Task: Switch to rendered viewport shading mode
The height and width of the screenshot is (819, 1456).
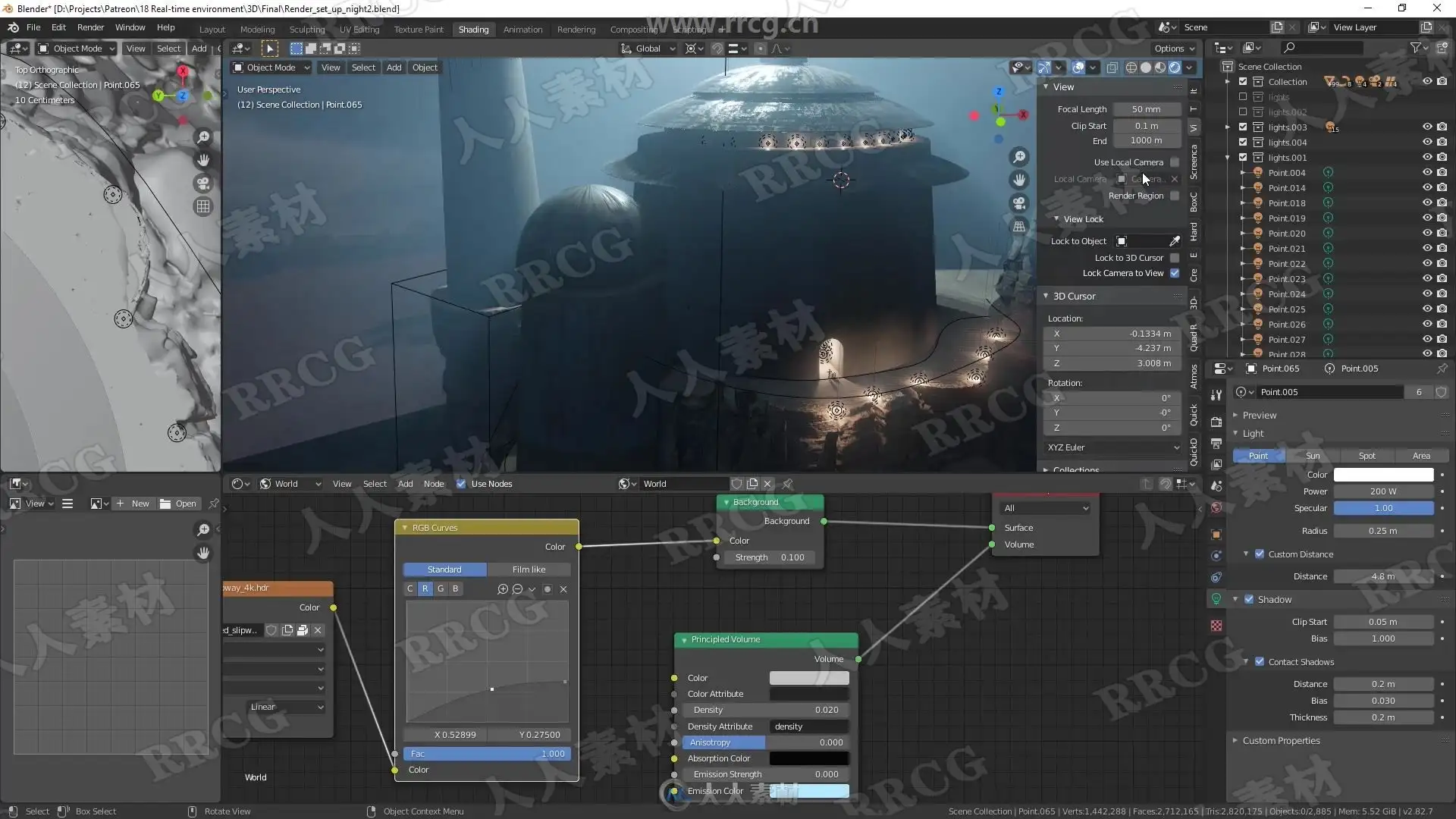Action: click(1175, 67)
